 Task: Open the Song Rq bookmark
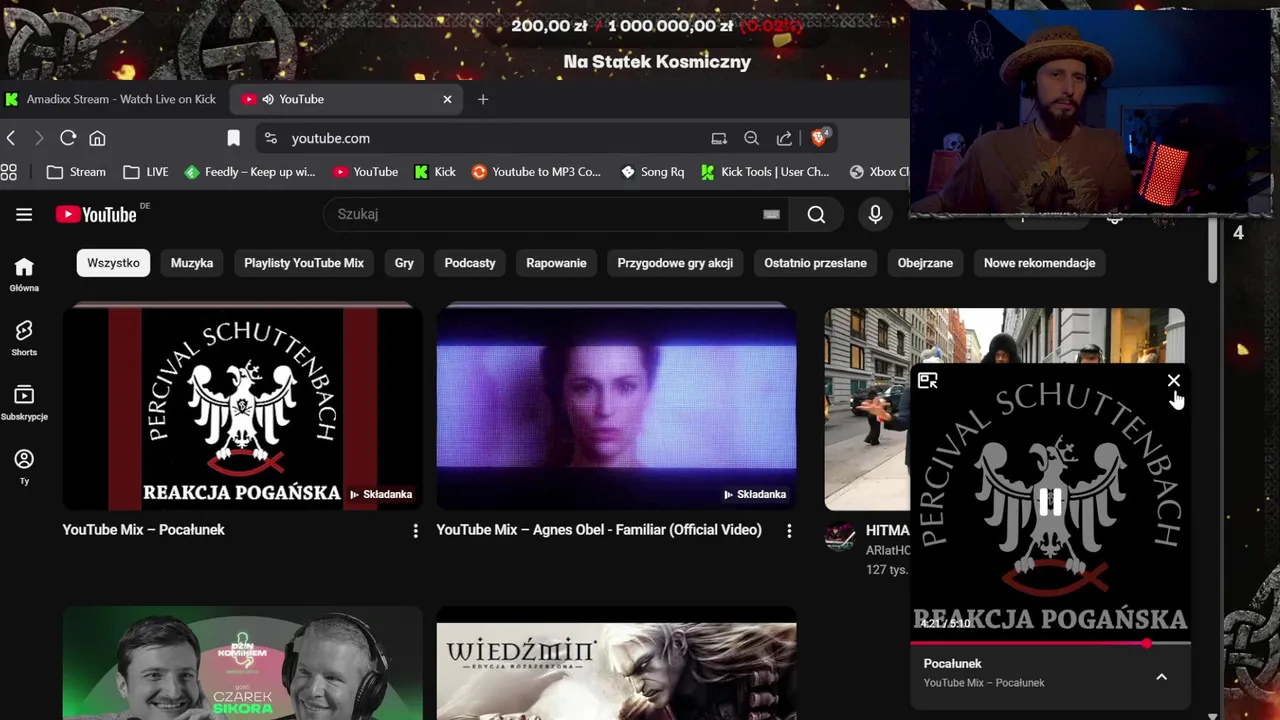tap(652, 172)
